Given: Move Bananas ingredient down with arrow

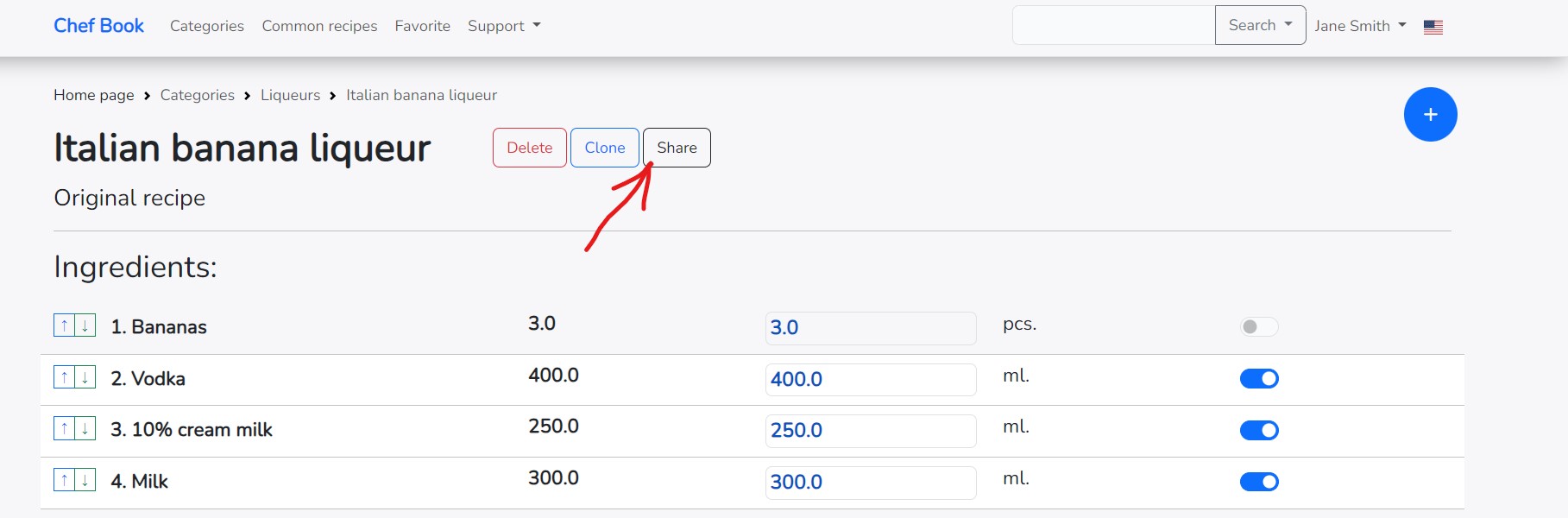Looking at the screenshot, I should [85, 325].
